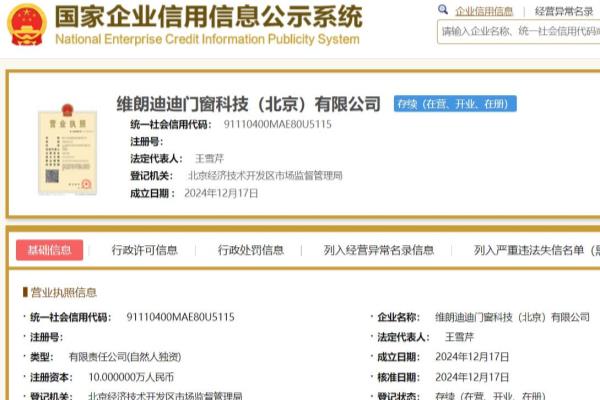
Task: Focus the enterprise name search input field
Action: [x=518, y=32]
